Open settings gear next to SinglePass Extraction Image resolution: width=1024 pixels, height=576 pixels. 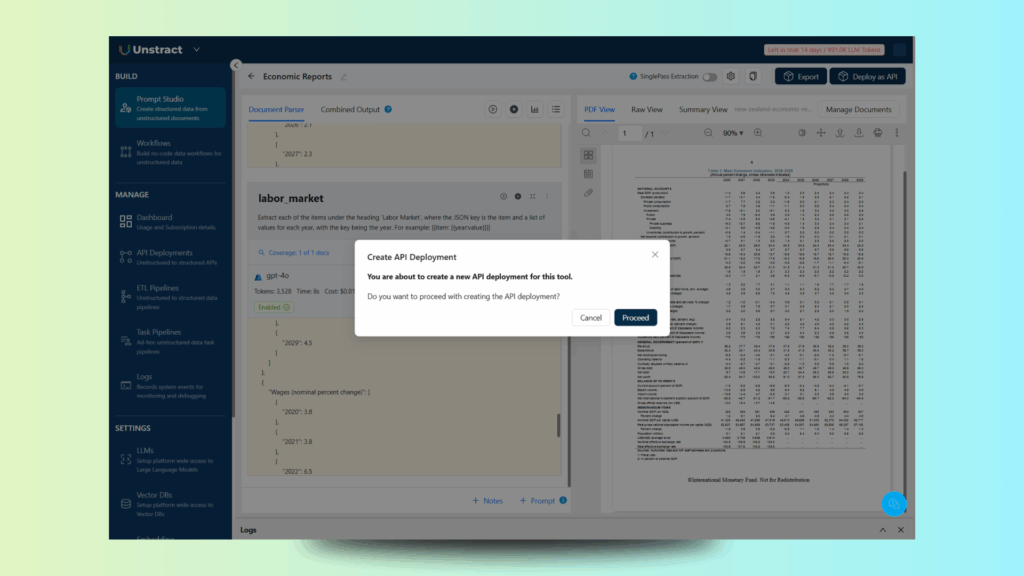(731, 77)
